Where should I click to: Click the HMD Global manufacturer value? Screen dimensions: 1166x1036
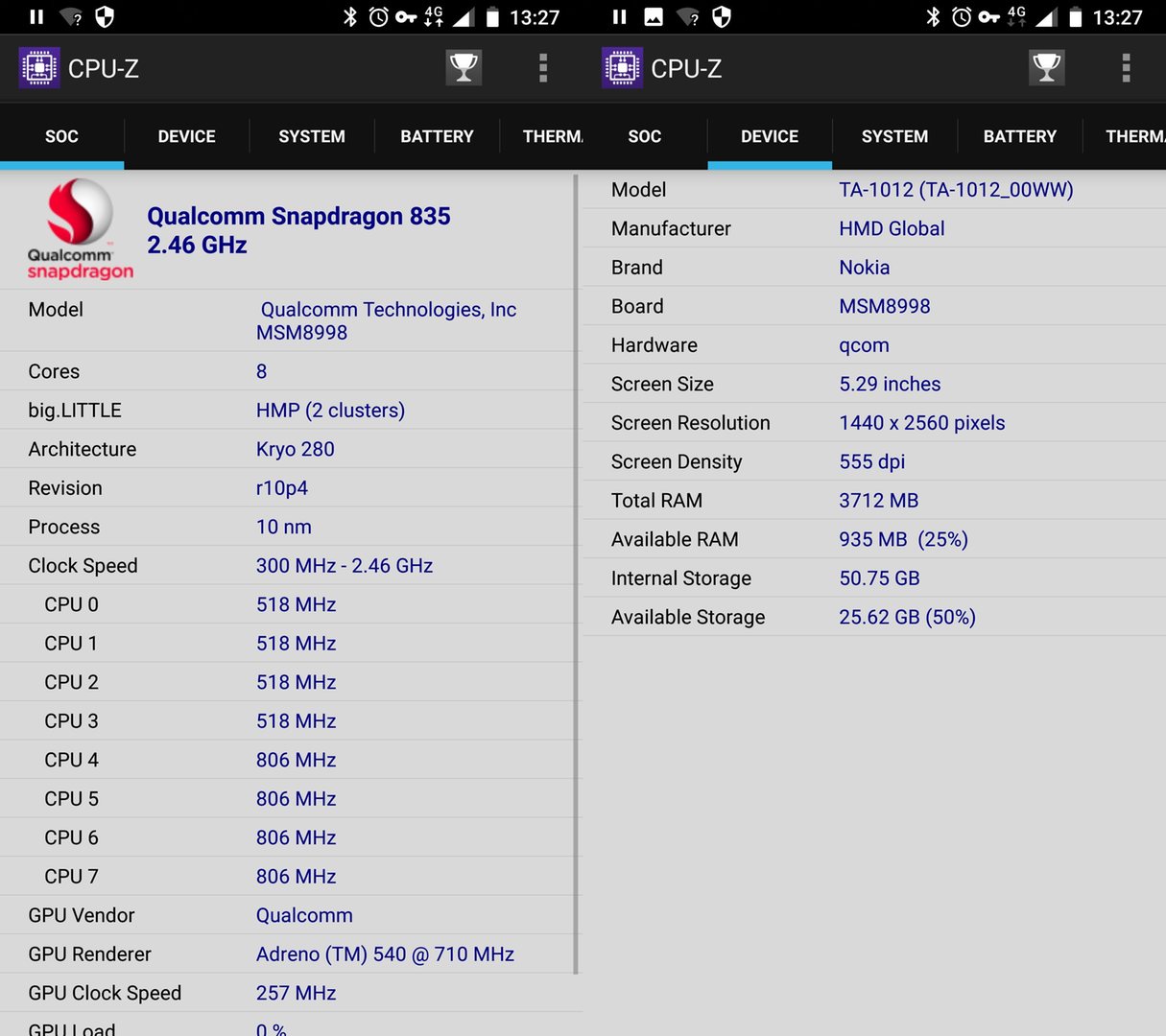pyautogui.click(x=892, y=228)
